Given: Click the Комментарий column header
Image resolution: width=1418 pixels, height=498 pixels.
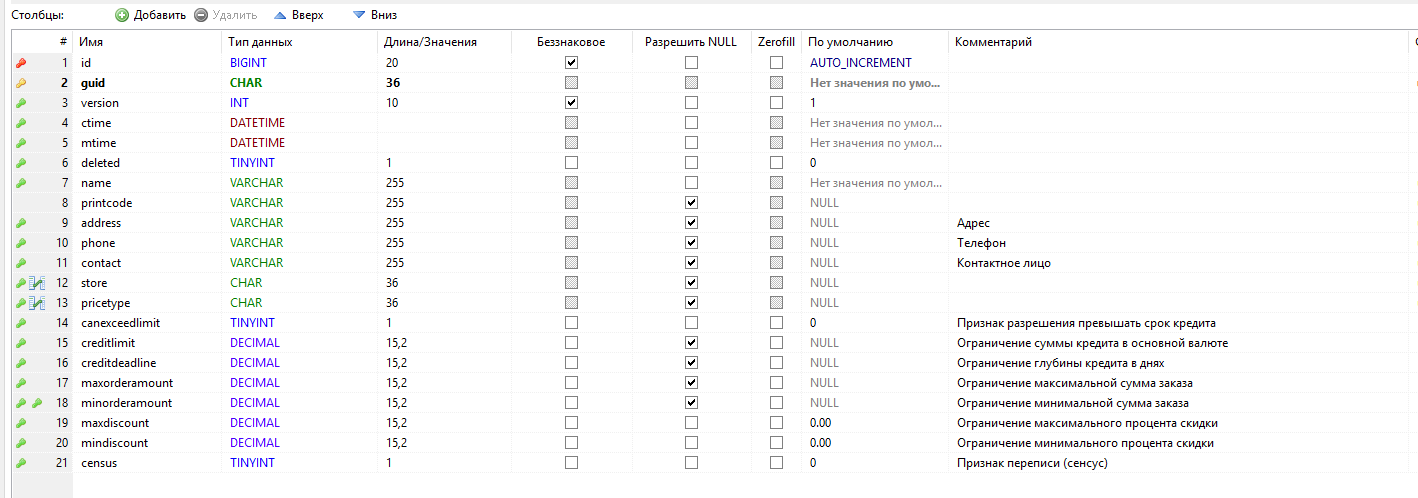Looking at the screenshot, I should click(x=993, y=42).
